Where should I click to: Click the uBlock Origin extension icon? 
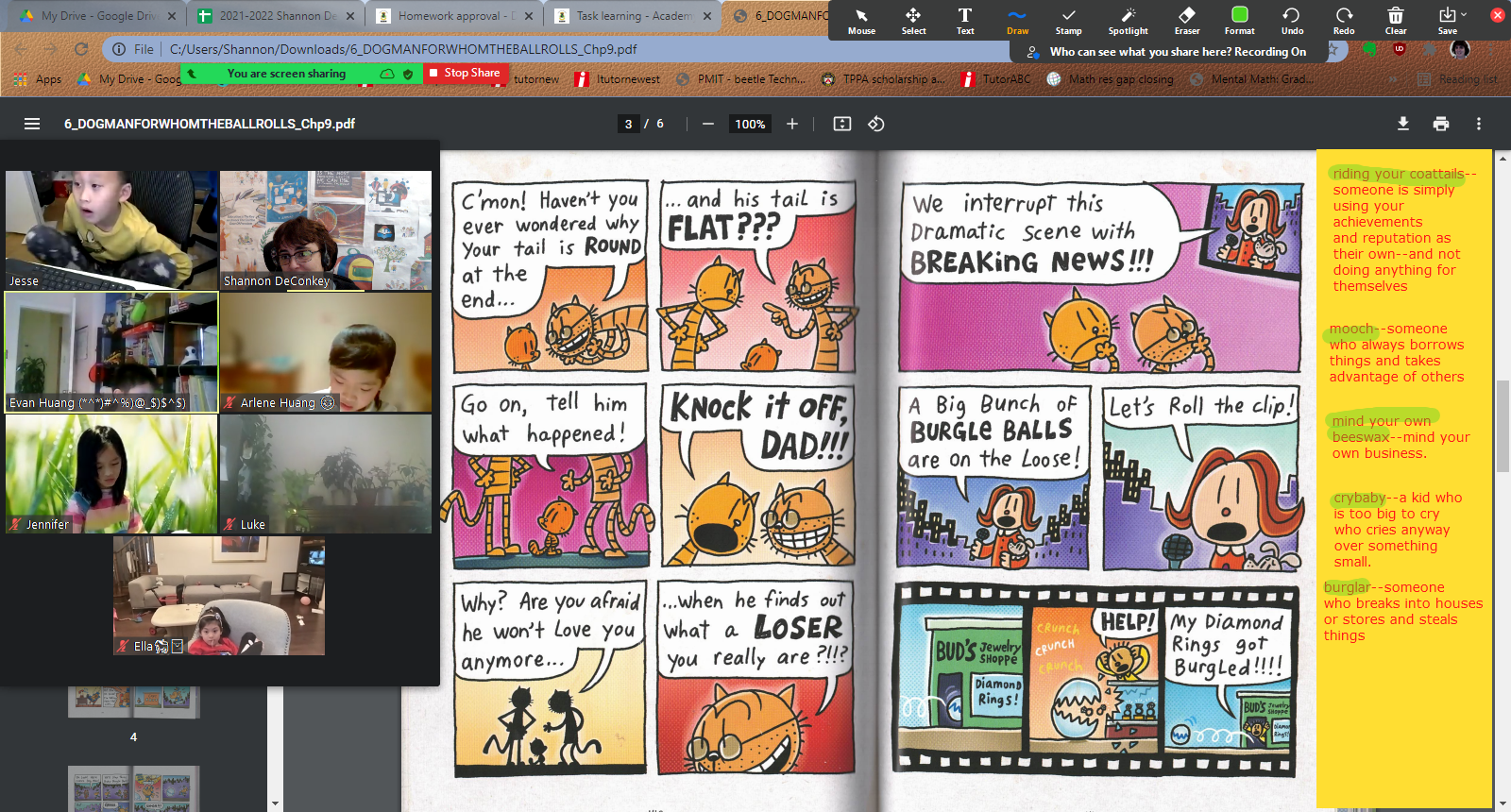(1400, 49)
